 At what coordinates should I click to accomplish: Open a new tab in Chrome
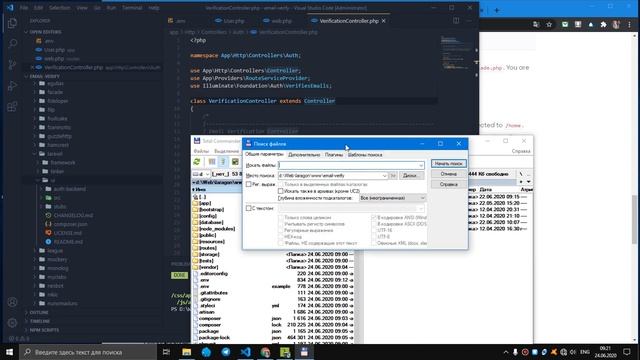coord(497,11)
